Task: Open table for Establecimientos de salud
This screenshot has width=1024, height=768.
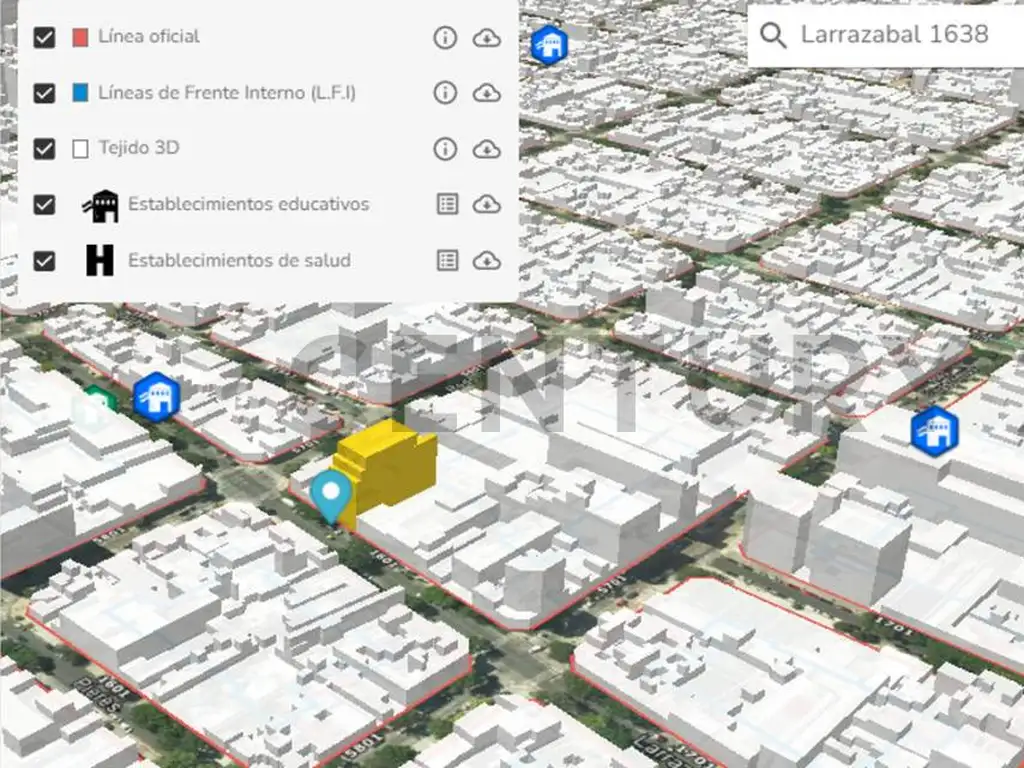Action: pyautogui.click(x=448, y=260)
